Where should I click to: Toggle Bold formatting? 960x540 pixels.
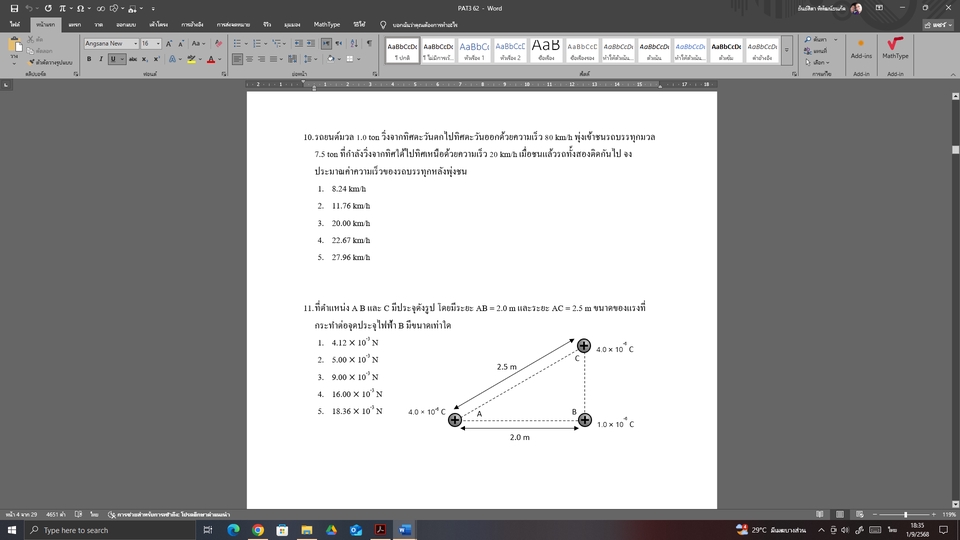(88, 59)
